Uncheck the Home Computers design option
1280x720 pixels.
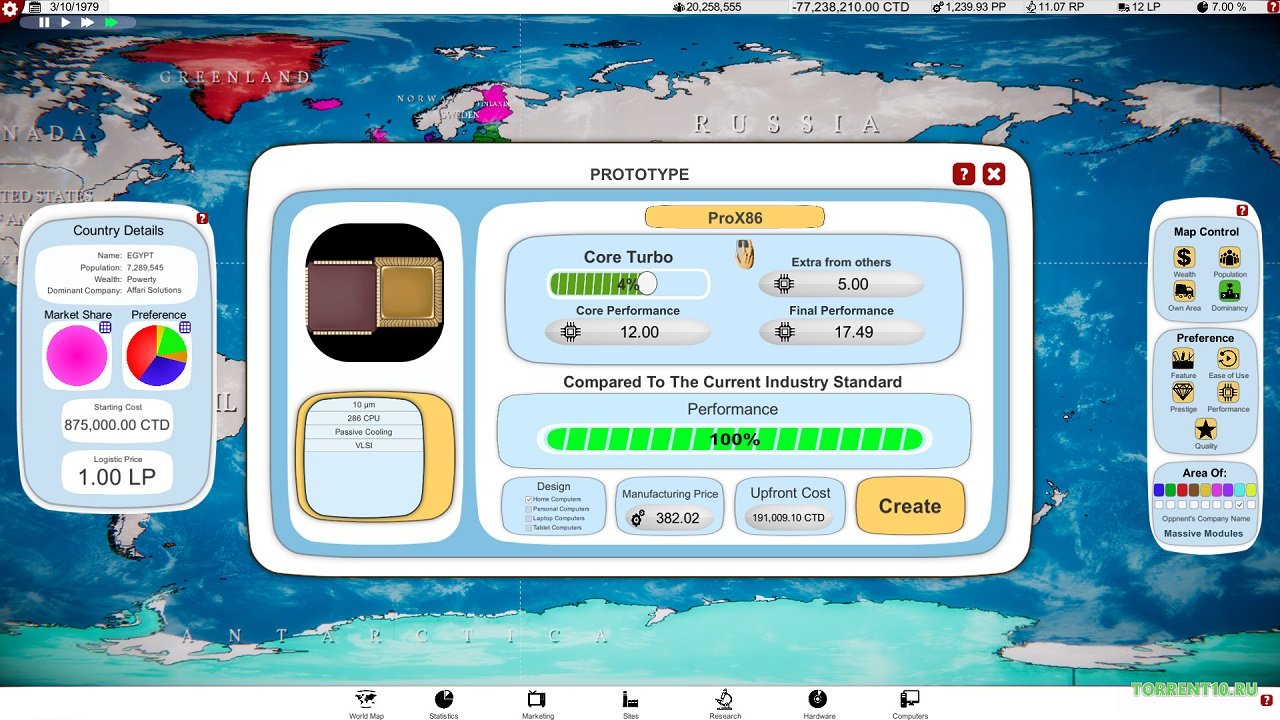tap(529, 499)
